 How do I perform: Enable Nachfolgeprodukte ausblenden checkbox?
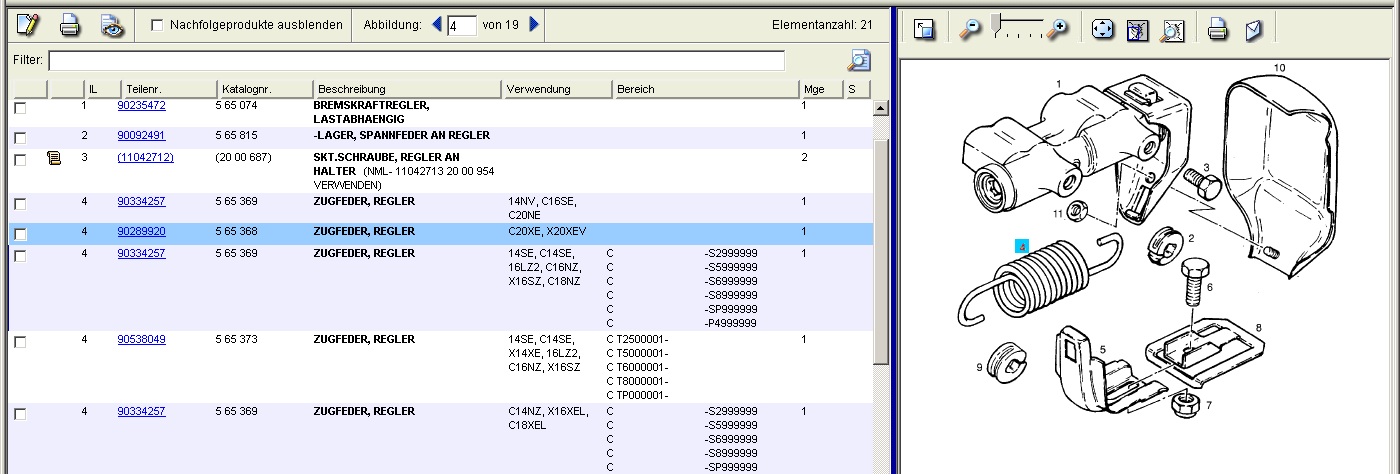[x=157, y=25]
